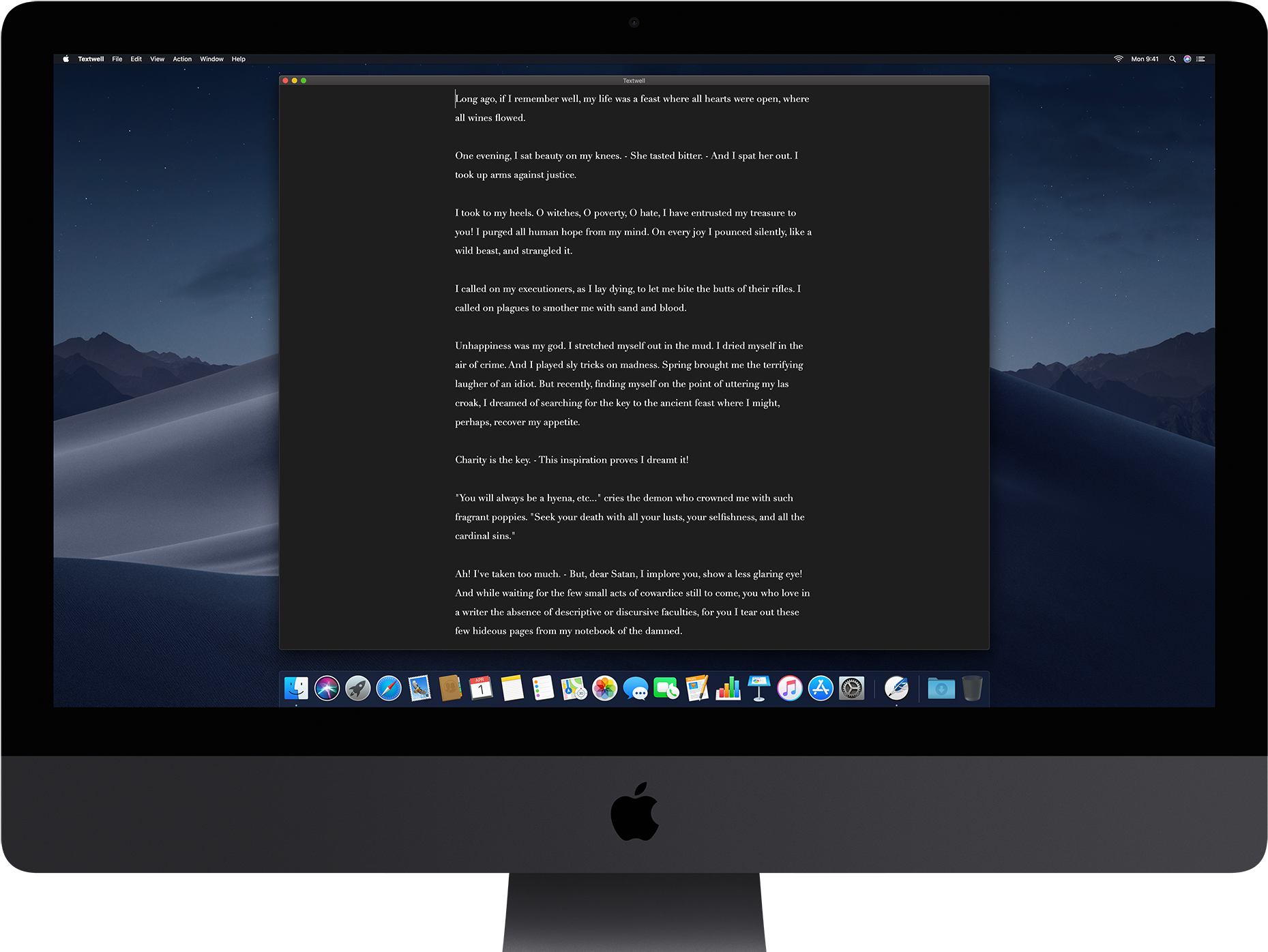1268x952 pixels.
Task: Open the Window menu
Action: pyautogui.click(x=211, y=59)
